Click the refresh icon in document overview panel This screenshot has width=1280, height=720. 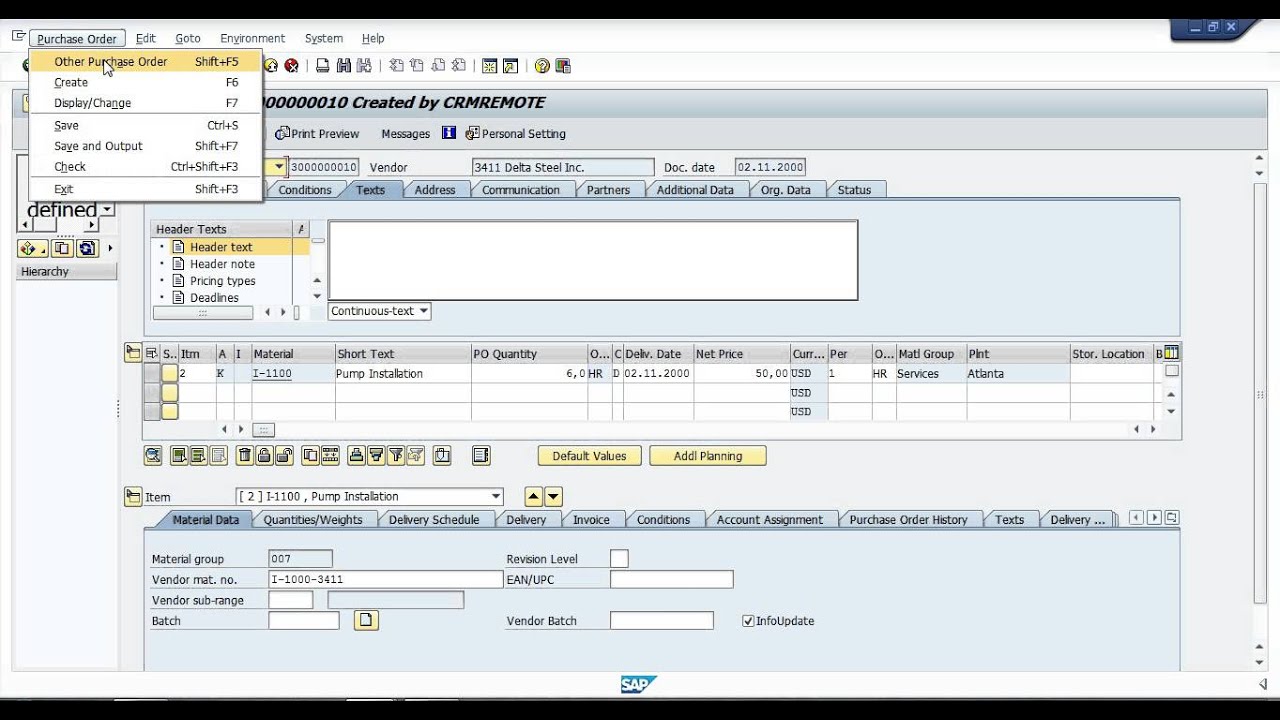point(87,248)
